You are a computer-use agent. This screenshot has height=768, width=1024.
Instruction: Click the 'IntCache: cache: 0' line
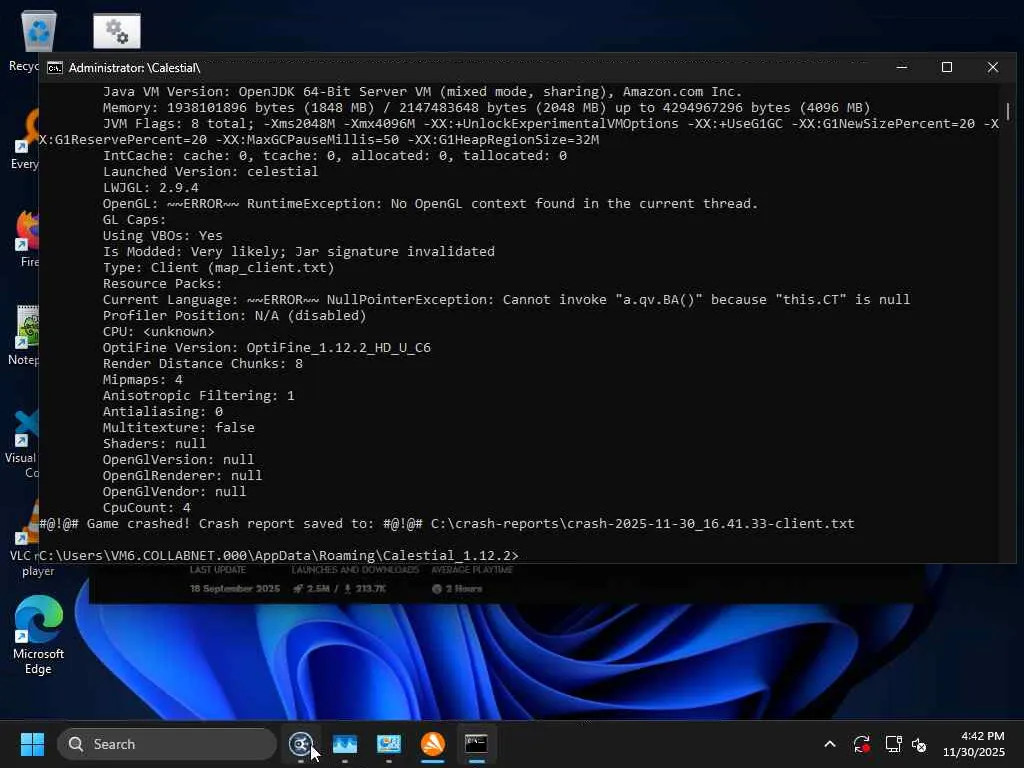pos(334,155)
